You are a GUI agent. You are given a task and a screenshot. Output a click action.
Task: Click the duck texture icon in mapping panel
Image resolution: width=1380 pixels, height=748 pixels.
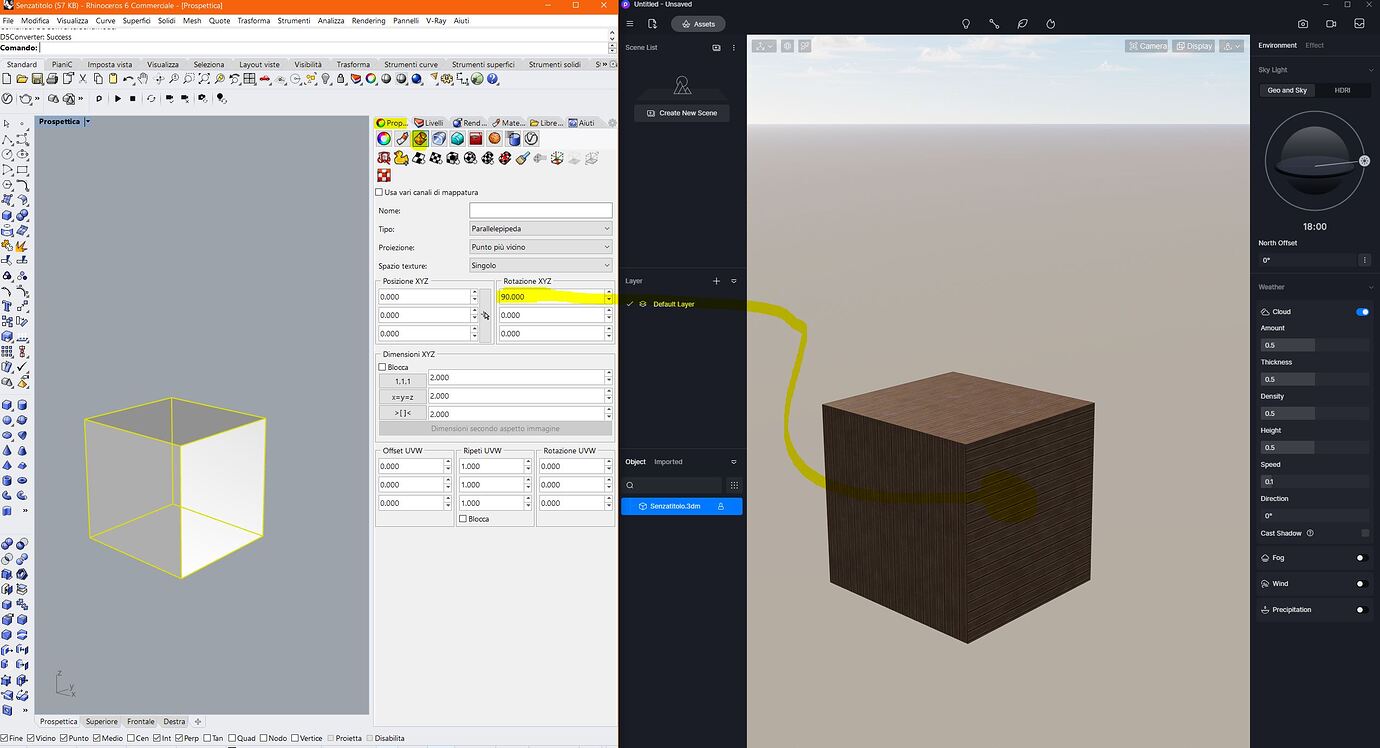pos(402,157)
